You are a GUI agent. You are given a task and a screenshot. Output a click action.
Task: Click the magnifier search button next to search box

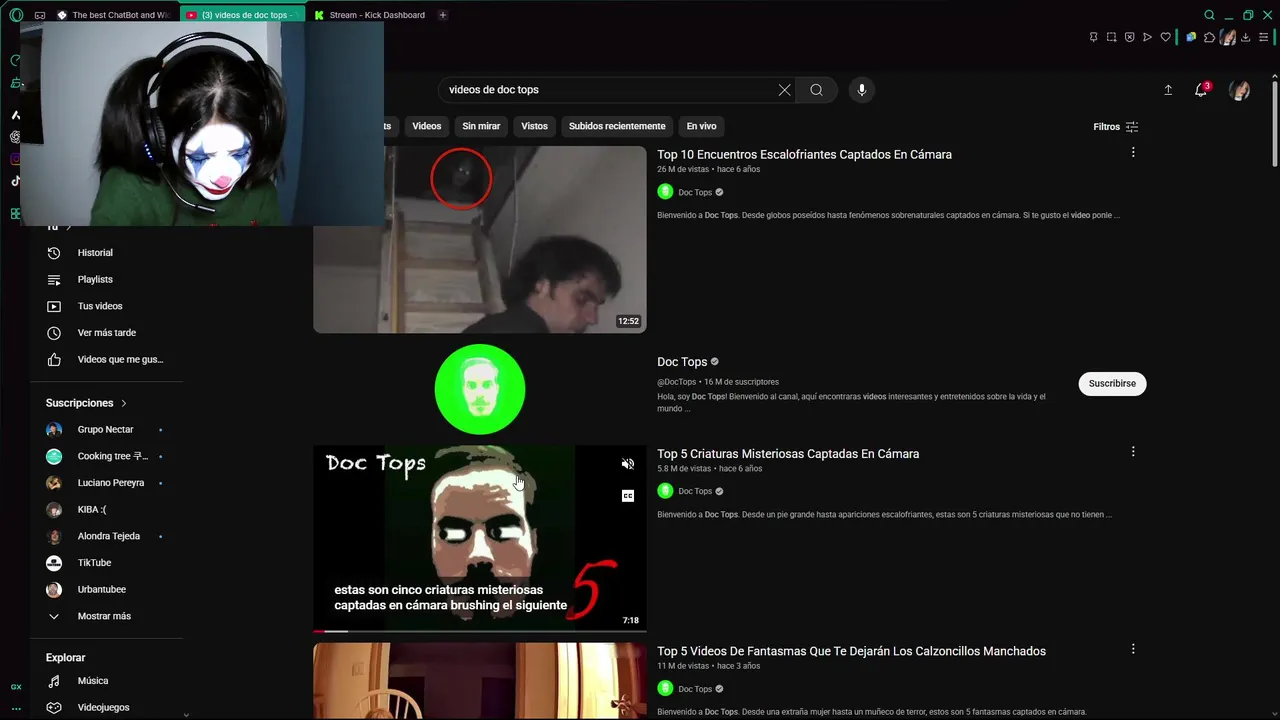click(x=816, y=90)
